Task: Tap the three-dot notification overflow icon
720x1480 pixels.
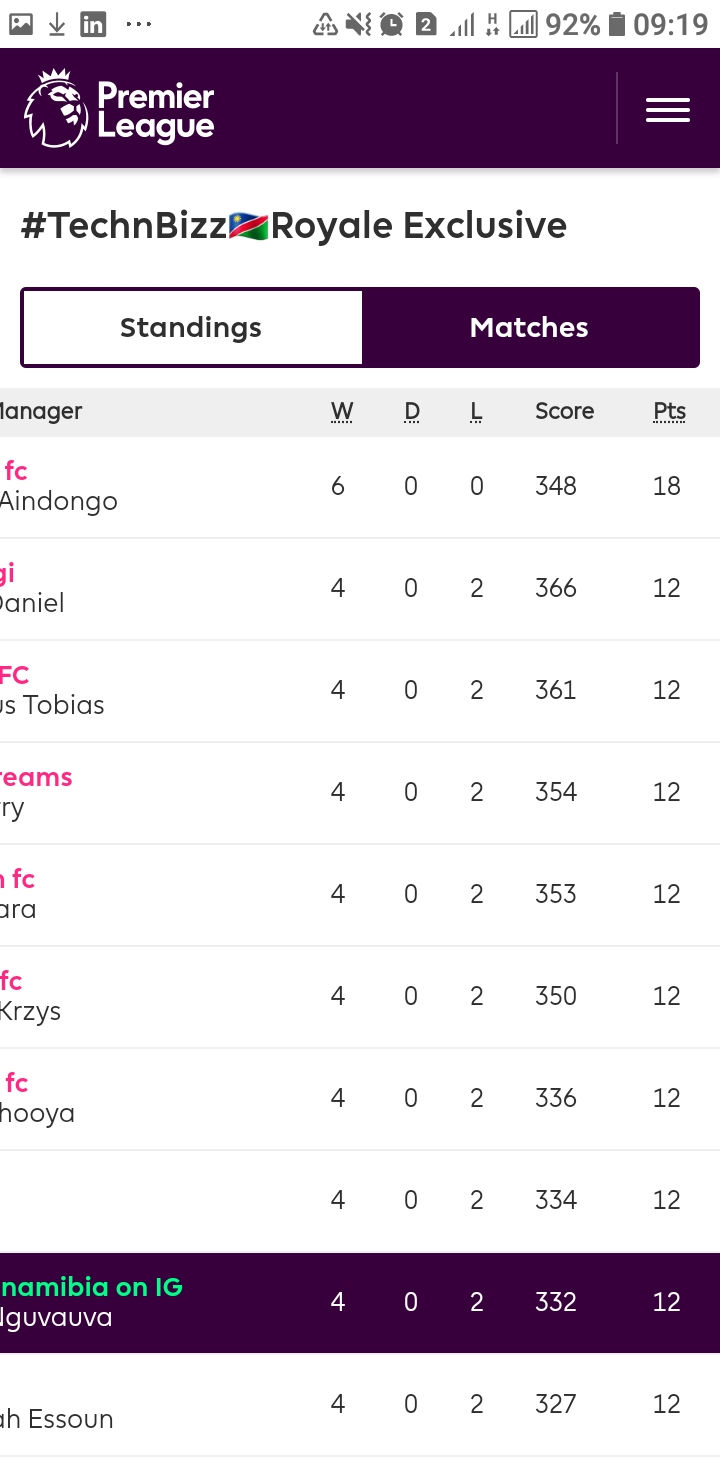Action: (x=139, y=24)
